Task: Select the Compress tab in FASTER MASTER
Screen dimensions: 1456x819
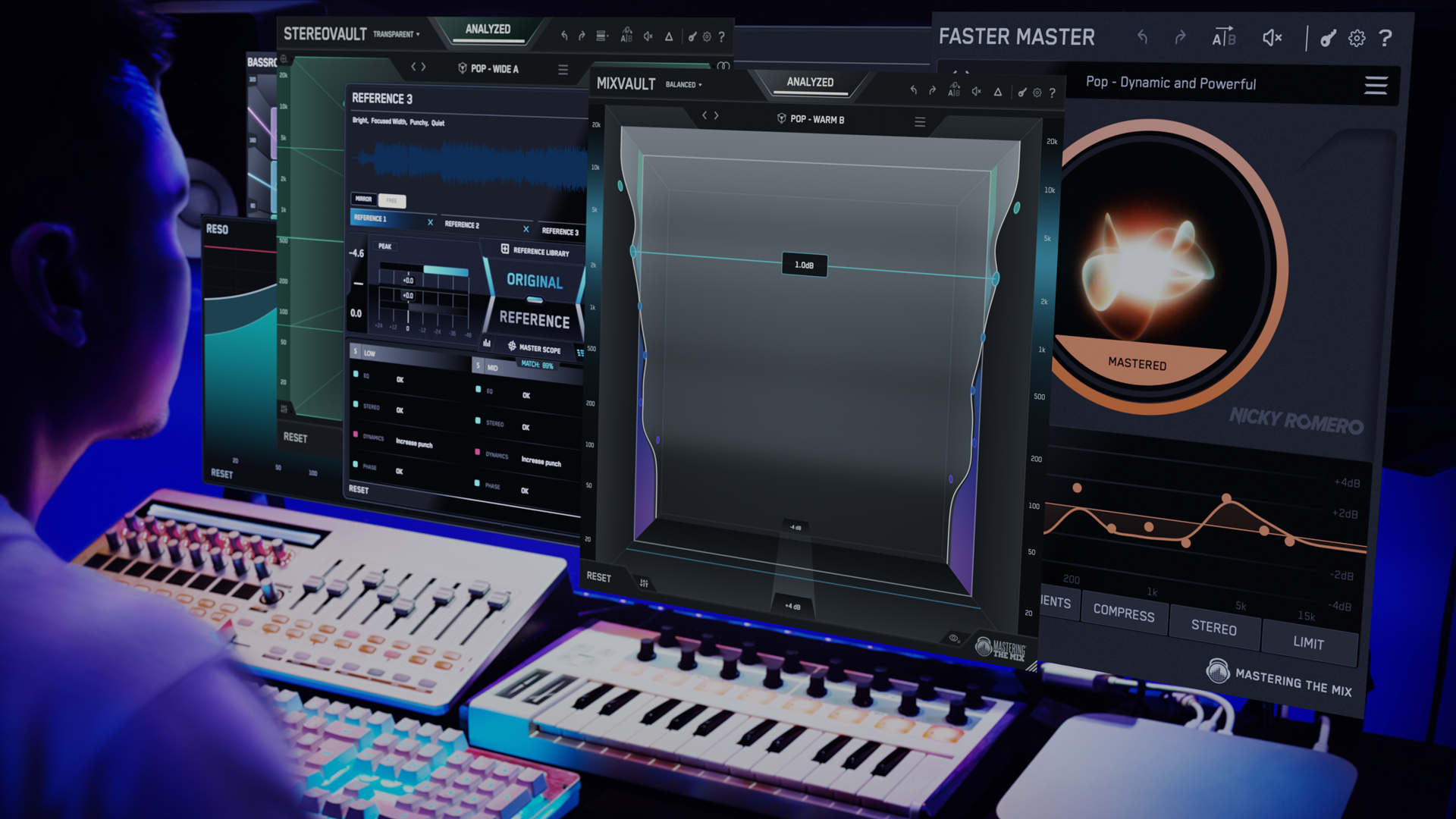Action: coord(1124,613)
